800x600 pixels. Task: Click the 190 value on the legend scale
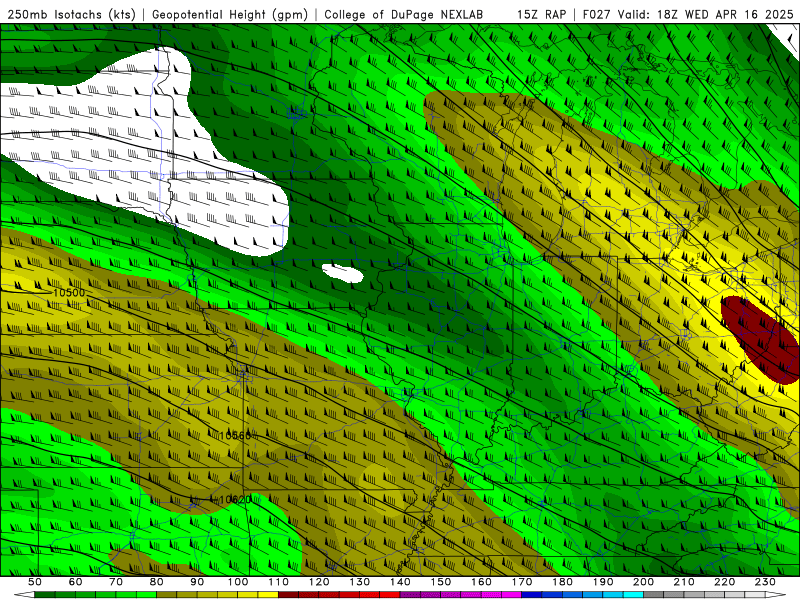pos(603,582)
